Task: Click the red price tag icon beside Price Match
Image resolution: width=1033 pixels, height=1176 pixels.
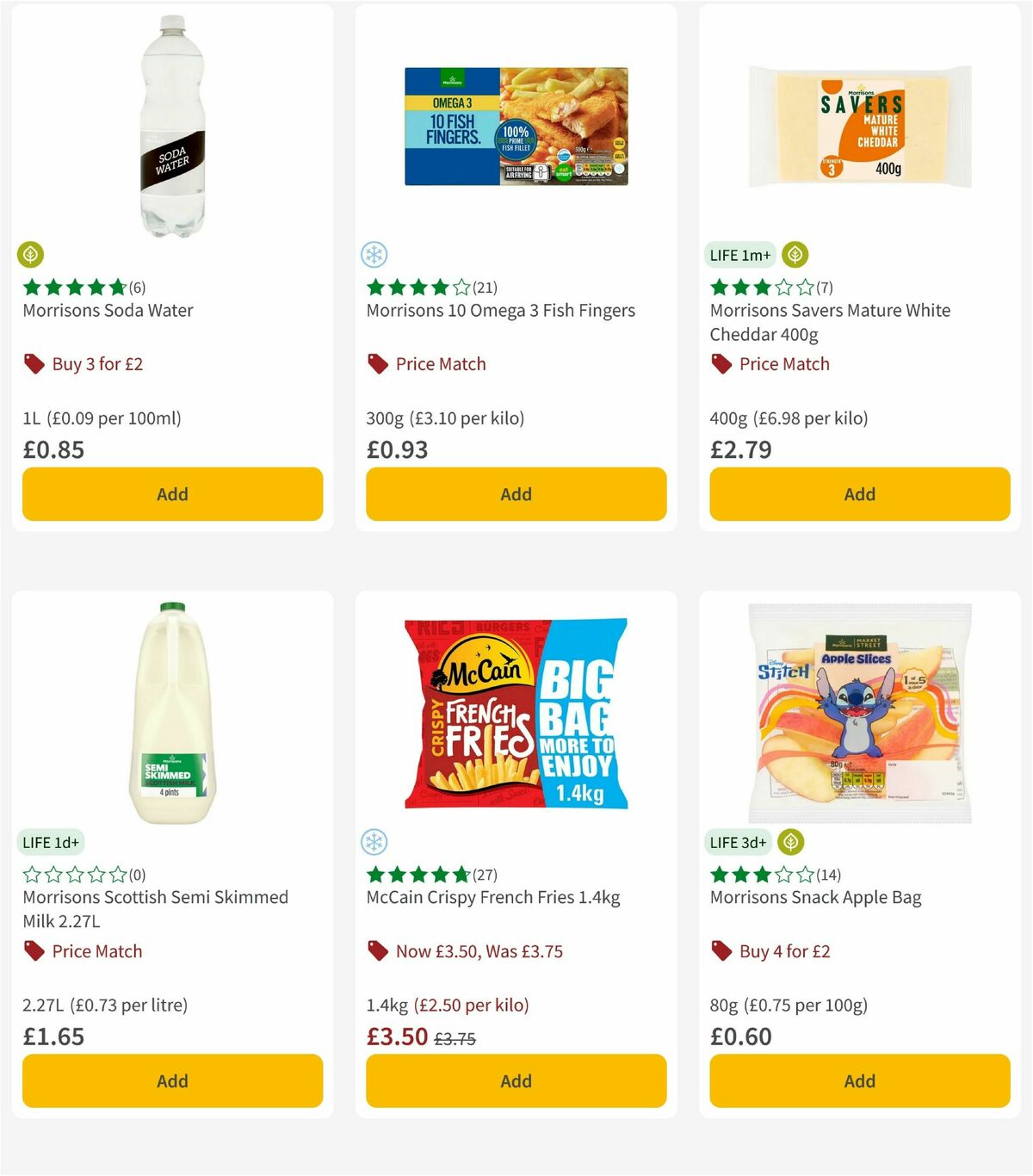Action: [x=377, y=364]
